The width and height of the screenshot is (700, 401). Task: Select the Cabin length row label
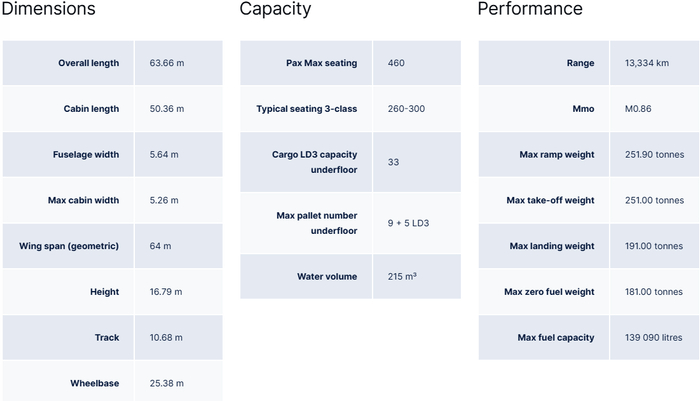point(91,109)
